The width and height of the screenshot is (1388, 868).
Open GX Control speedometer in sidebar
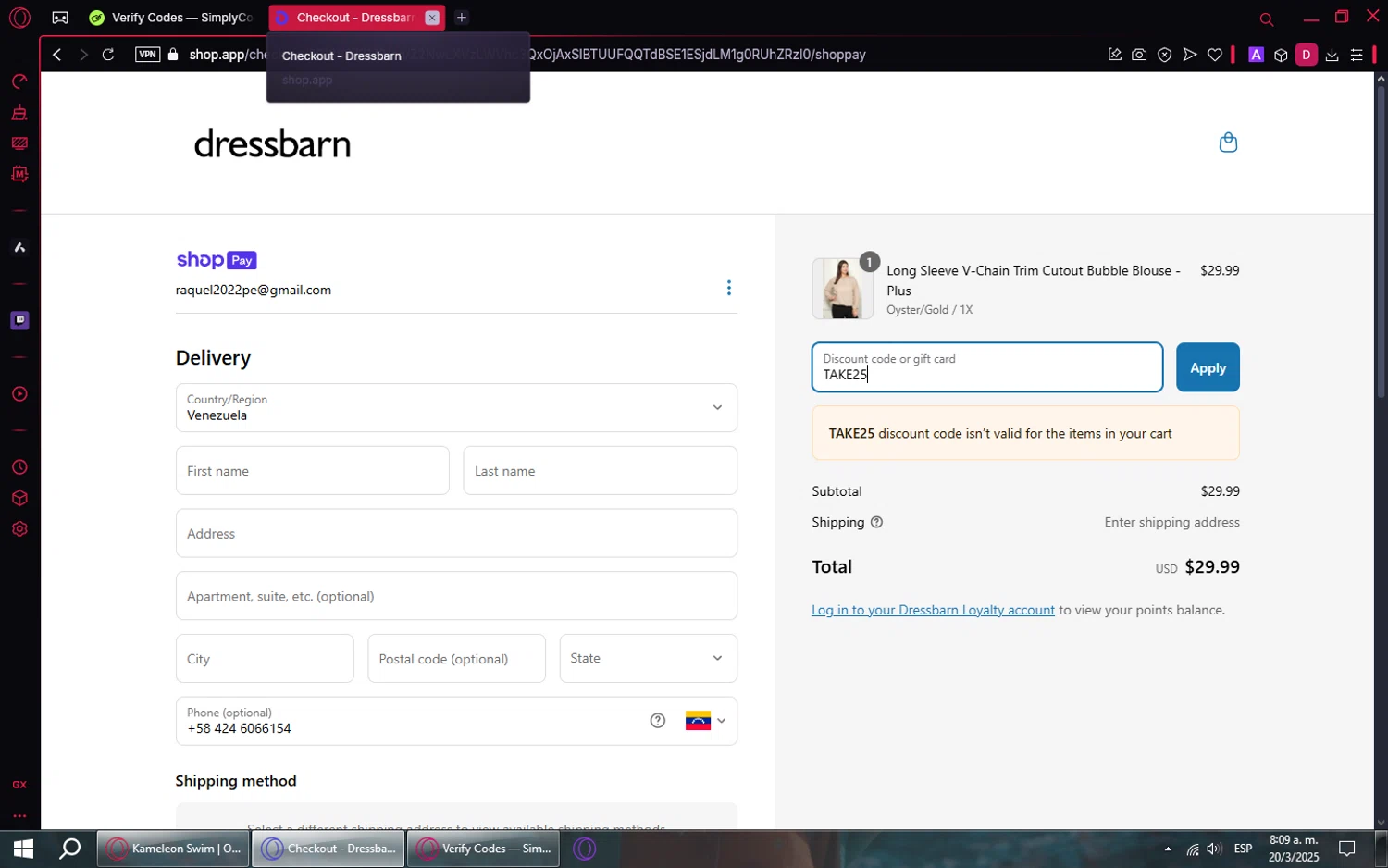click(19, 81)
